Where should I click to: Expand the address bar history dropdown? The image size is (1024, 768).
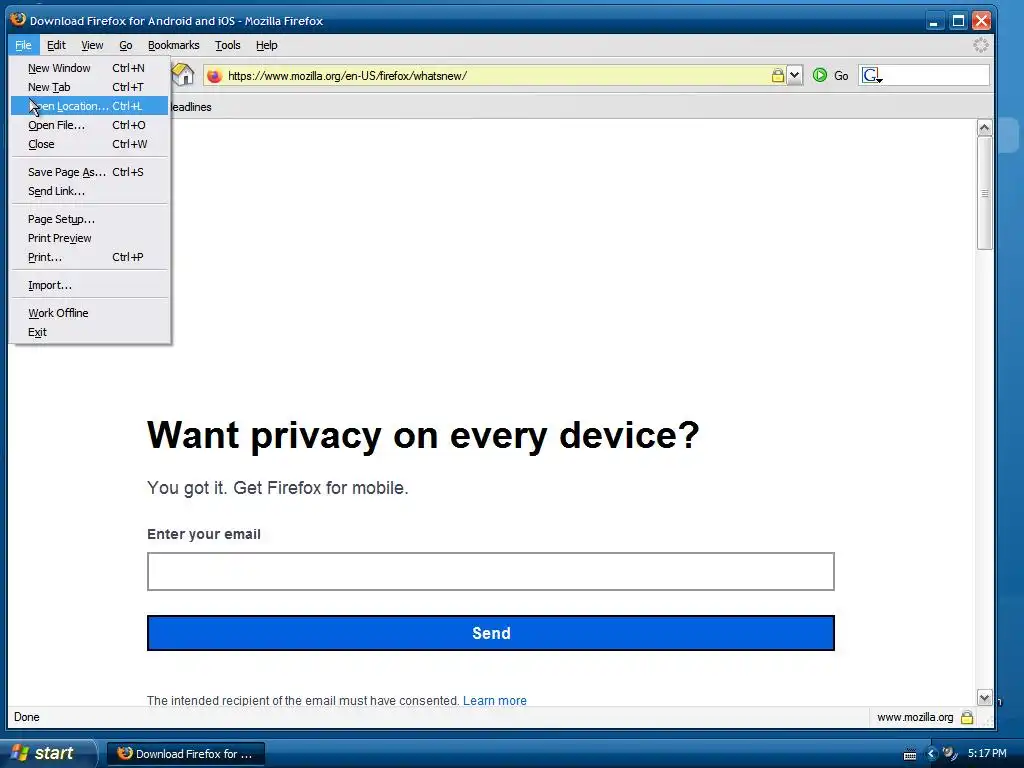pyautogui.click(x=794, y=75)
